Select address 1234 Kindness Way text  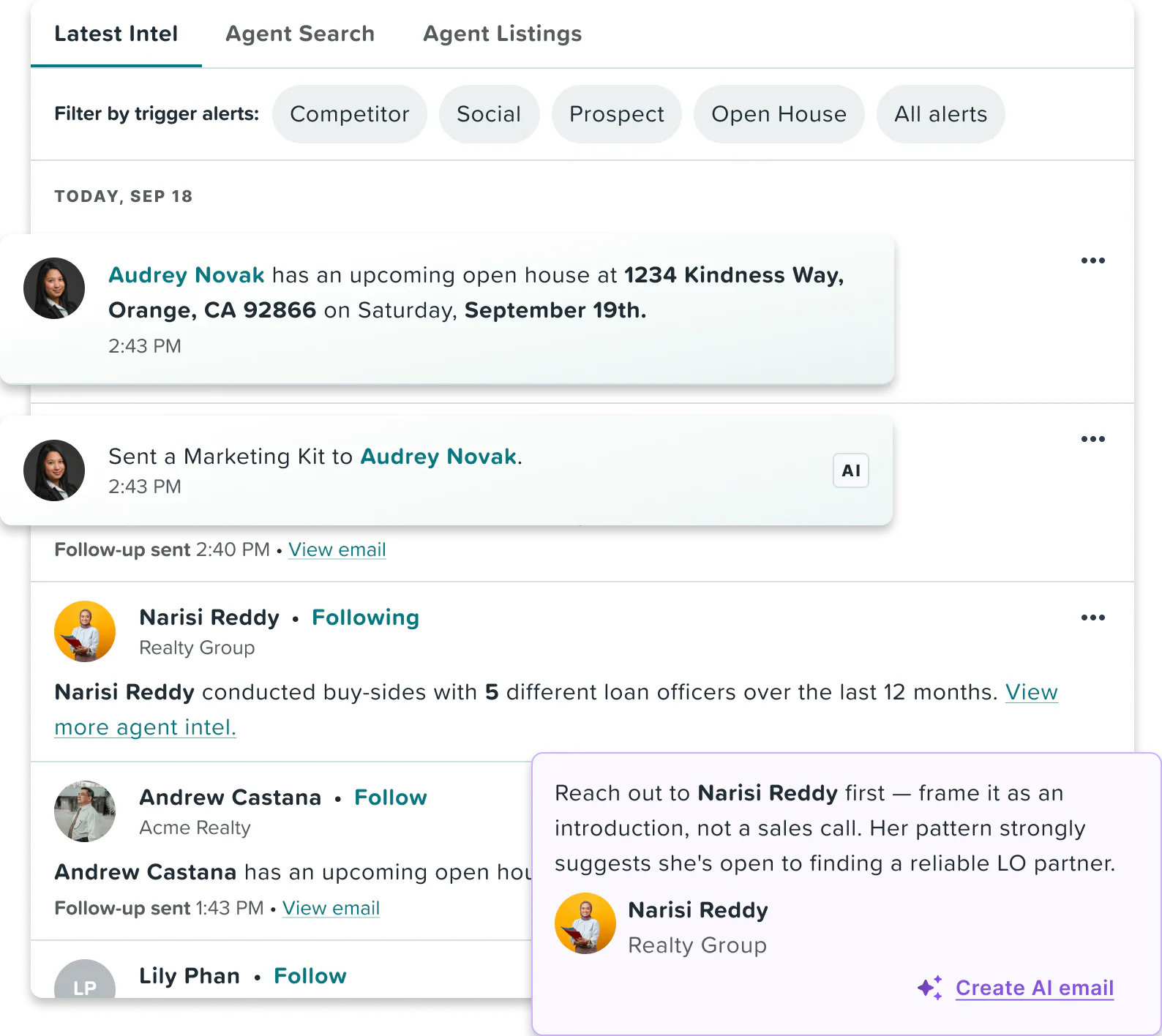click(734, 275)
